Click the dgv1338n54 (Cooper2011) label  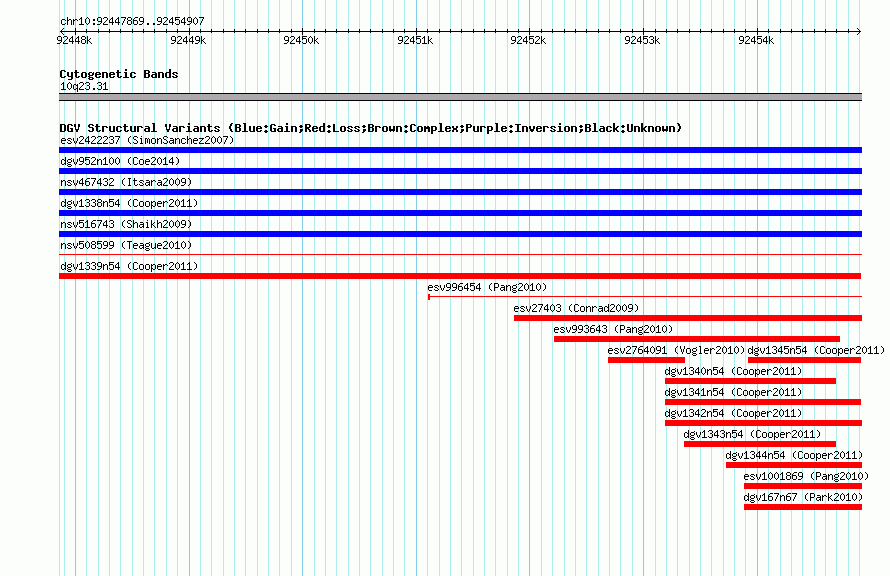coord(129,203)
